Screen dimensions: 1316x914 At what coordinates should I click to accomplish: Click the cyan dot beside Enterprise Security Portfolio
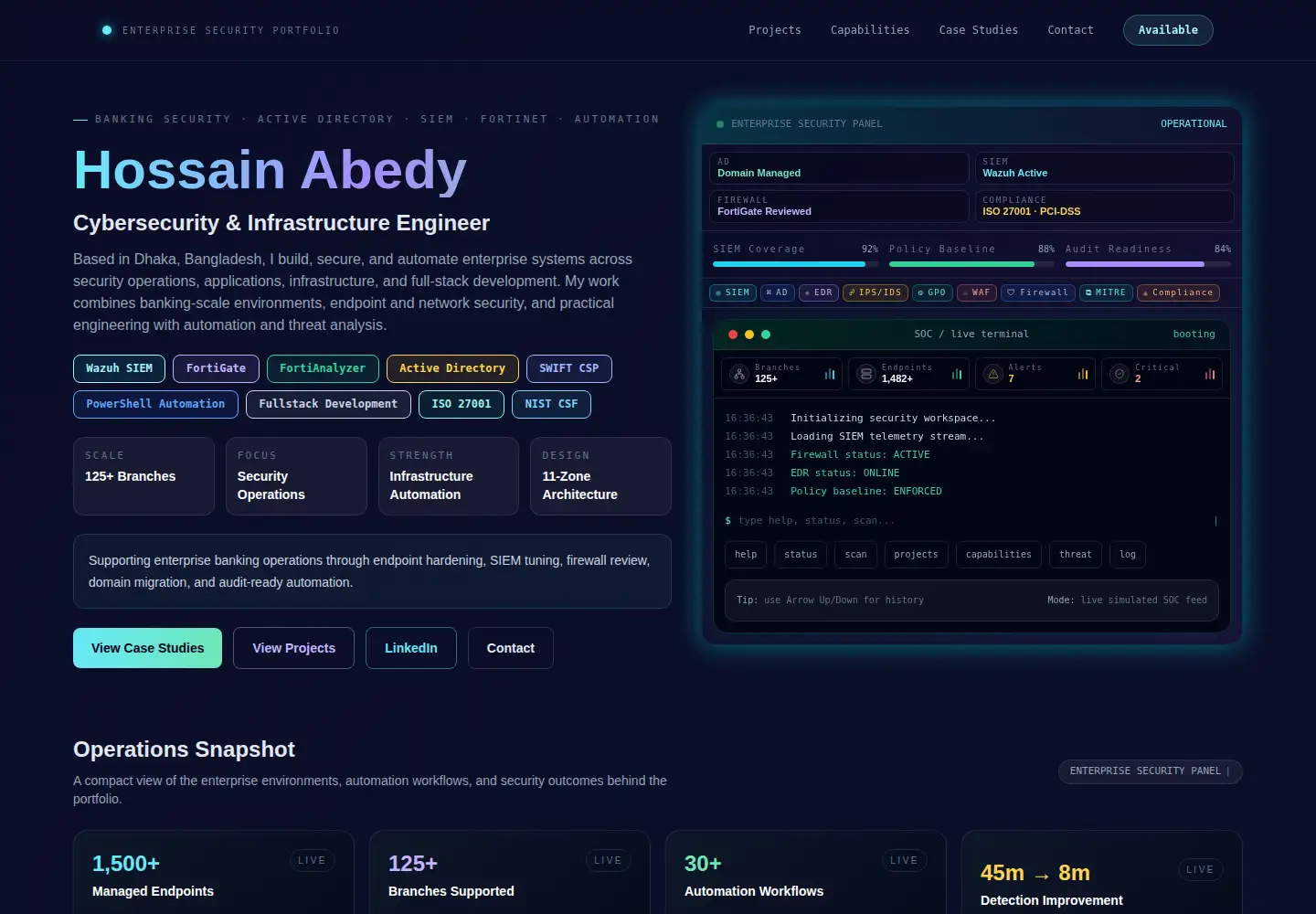tap(107, 30)
